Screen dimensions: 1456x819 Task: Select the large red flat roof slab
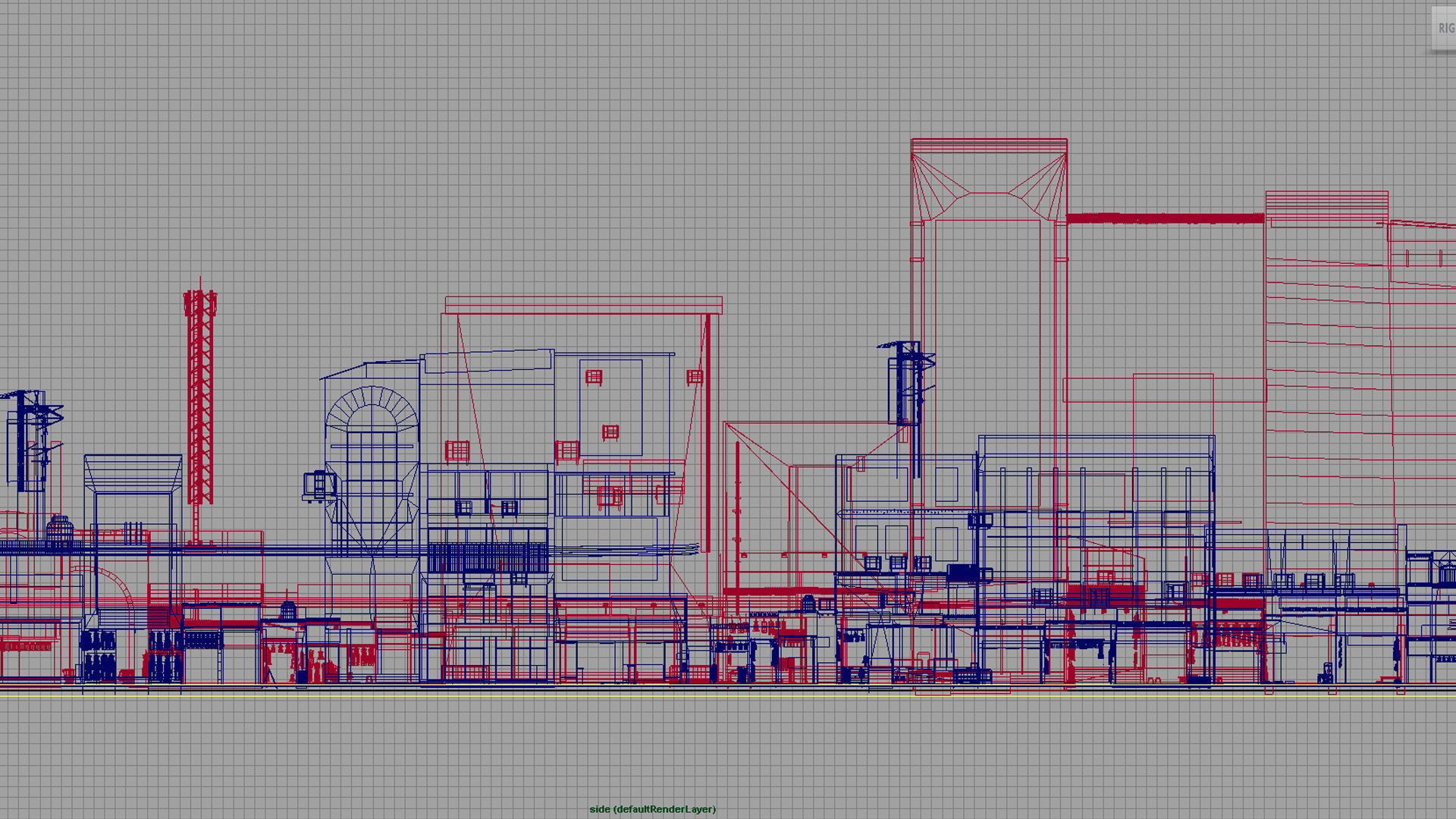pyautogui.click(x=583, y=306)
